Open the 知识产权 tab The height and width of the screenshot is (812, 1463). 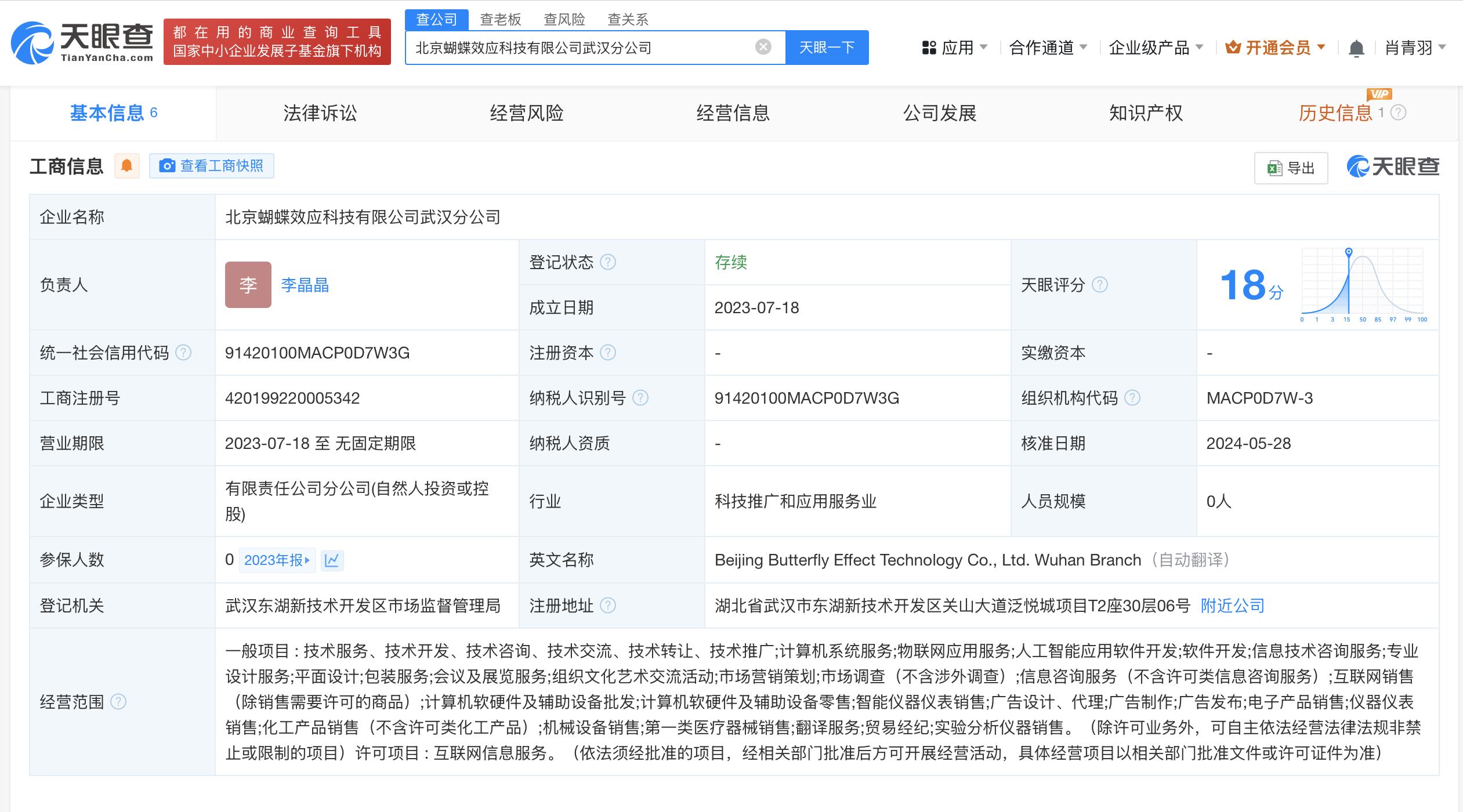1146,113
